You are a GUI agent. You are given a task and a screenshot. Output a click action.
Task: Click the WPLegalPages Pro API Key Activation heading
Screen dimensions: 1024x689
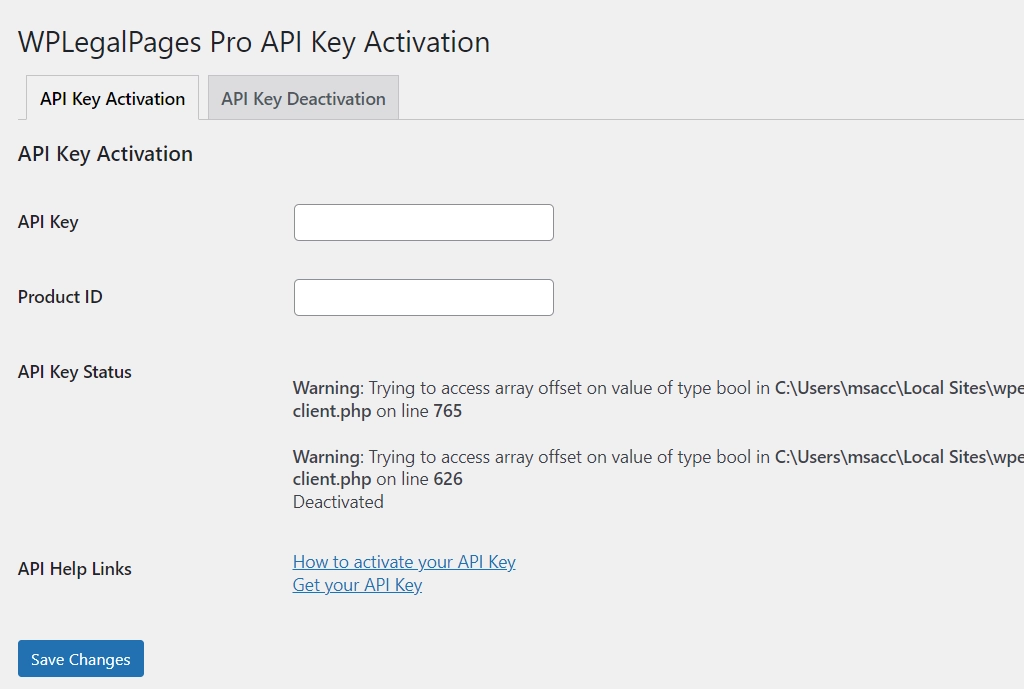click(254, 42)
